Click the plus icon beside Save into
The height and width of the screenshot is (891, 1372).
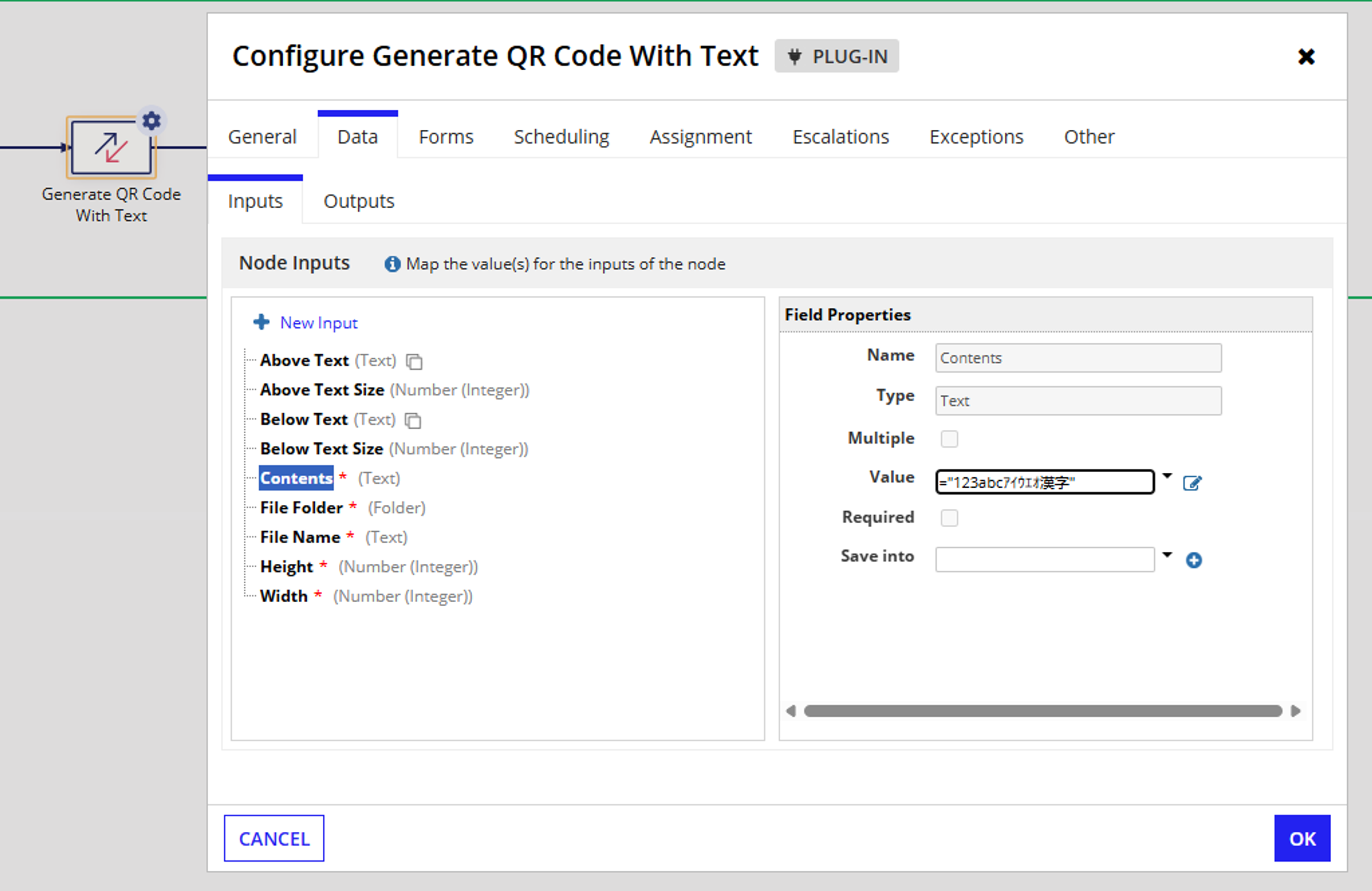tap(1194, 560)
